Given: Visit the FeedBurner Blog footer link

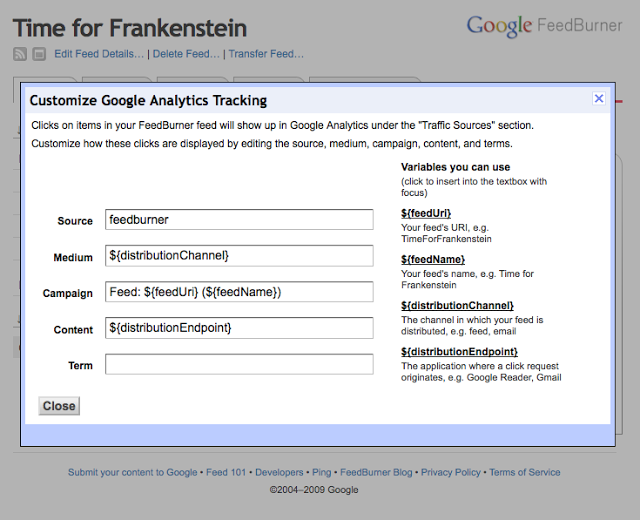Looking at the screenshot, I should (x=376, y=472).
